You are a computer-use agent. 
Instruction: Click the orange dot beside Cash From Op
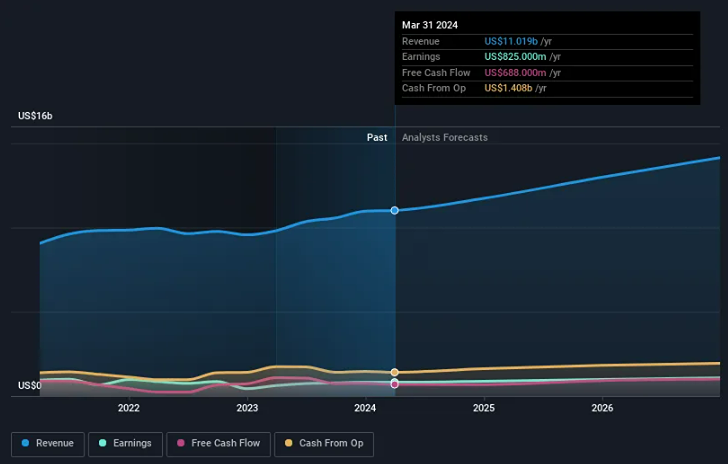click(x=289, y=443)
